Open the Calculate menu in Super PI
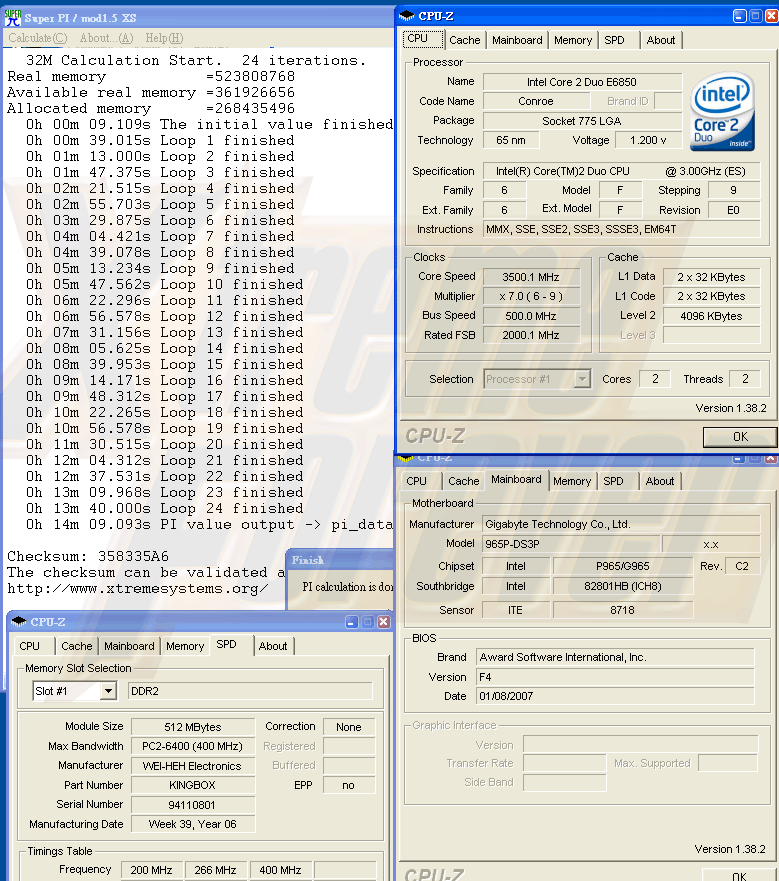This screenshot has width=779, height=881. point(38,38)
